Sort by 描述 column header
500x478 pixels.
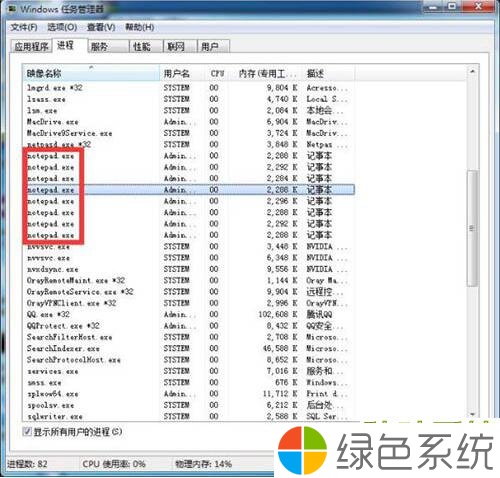[x=329, y=73]
